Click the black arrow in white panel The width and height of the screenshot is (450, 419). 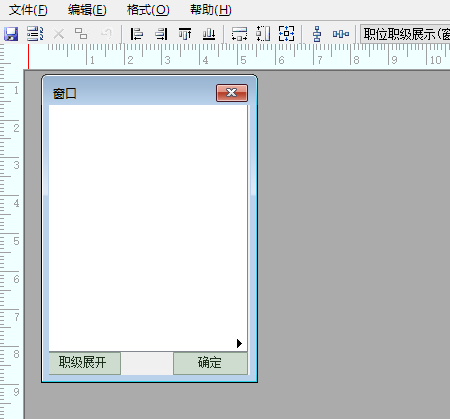click(x=239, y=343)
